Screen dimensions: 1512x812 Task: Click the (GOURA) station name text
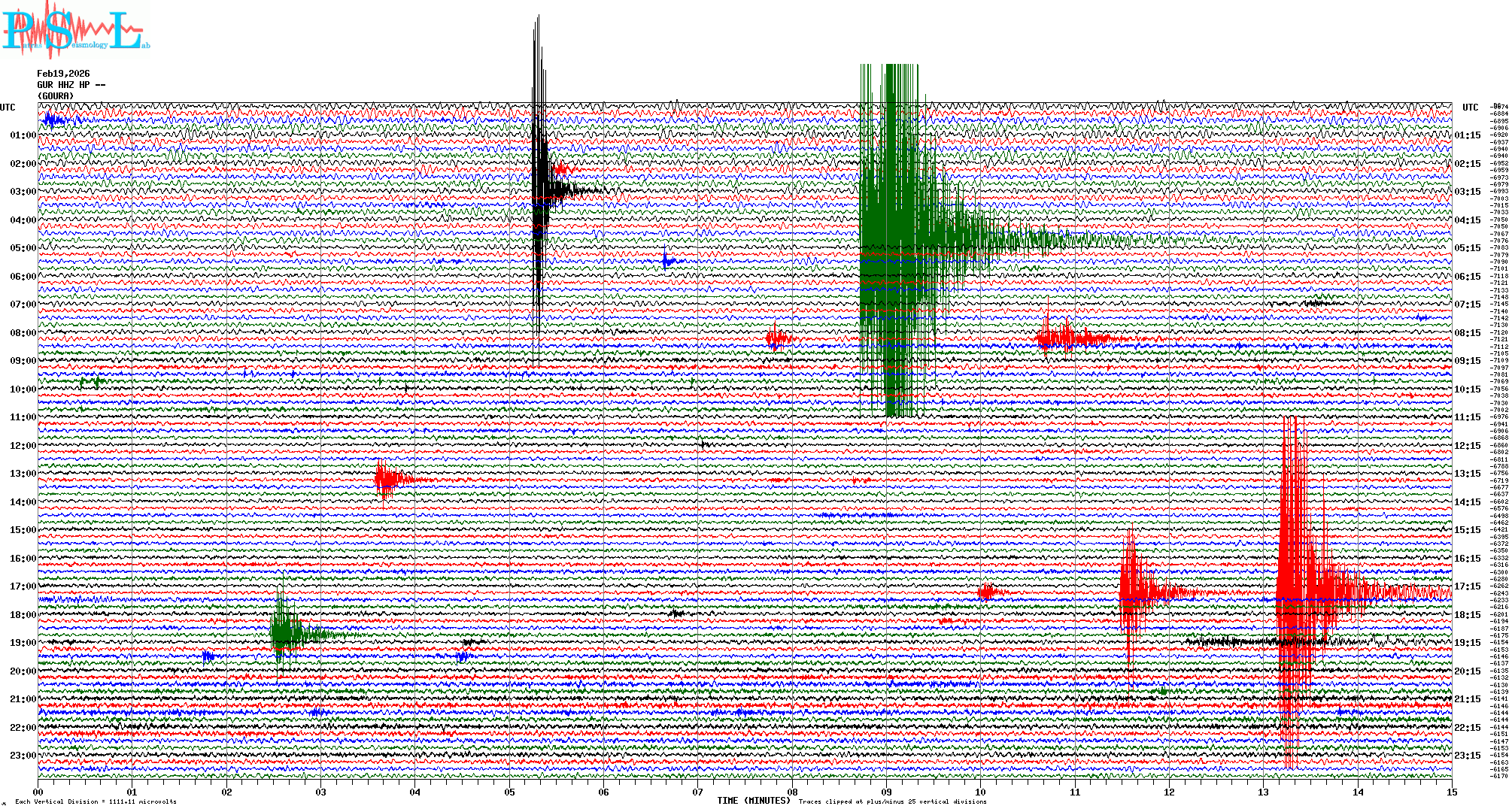[56, 96]
